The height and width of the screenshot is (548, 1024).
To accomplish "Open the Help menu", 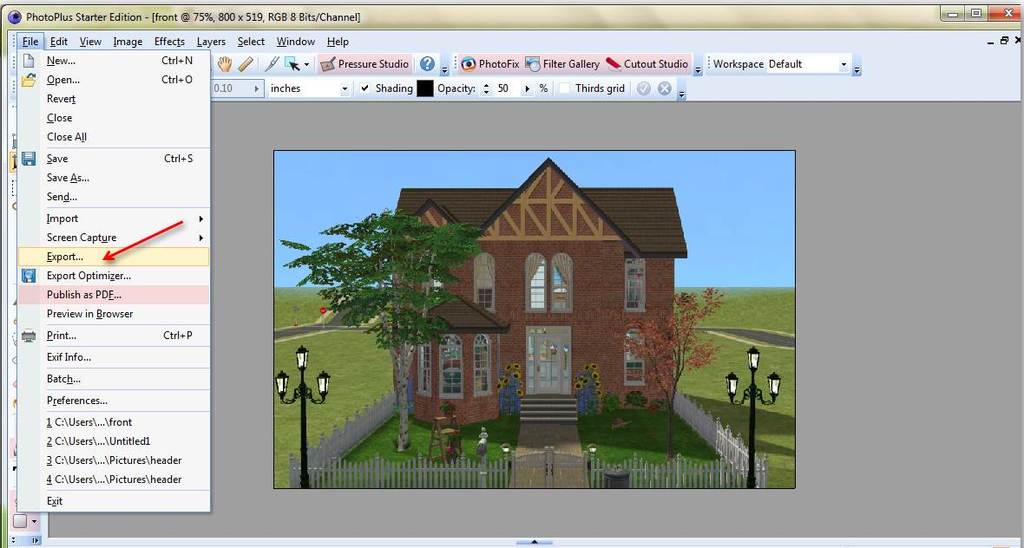I will click(x=338, y=41).
